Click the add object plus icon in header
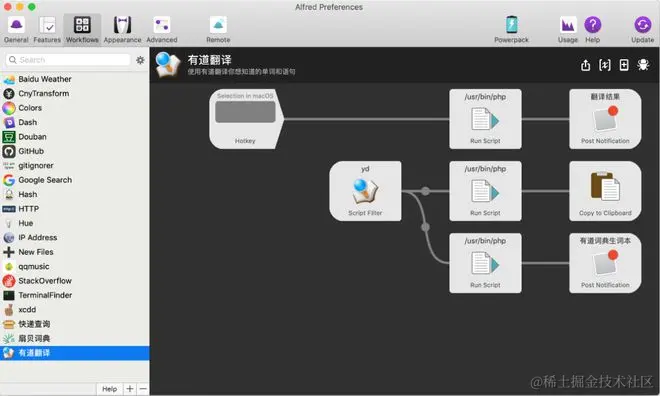The width and height of the screenshot is (660, 396). click(624, 65)
